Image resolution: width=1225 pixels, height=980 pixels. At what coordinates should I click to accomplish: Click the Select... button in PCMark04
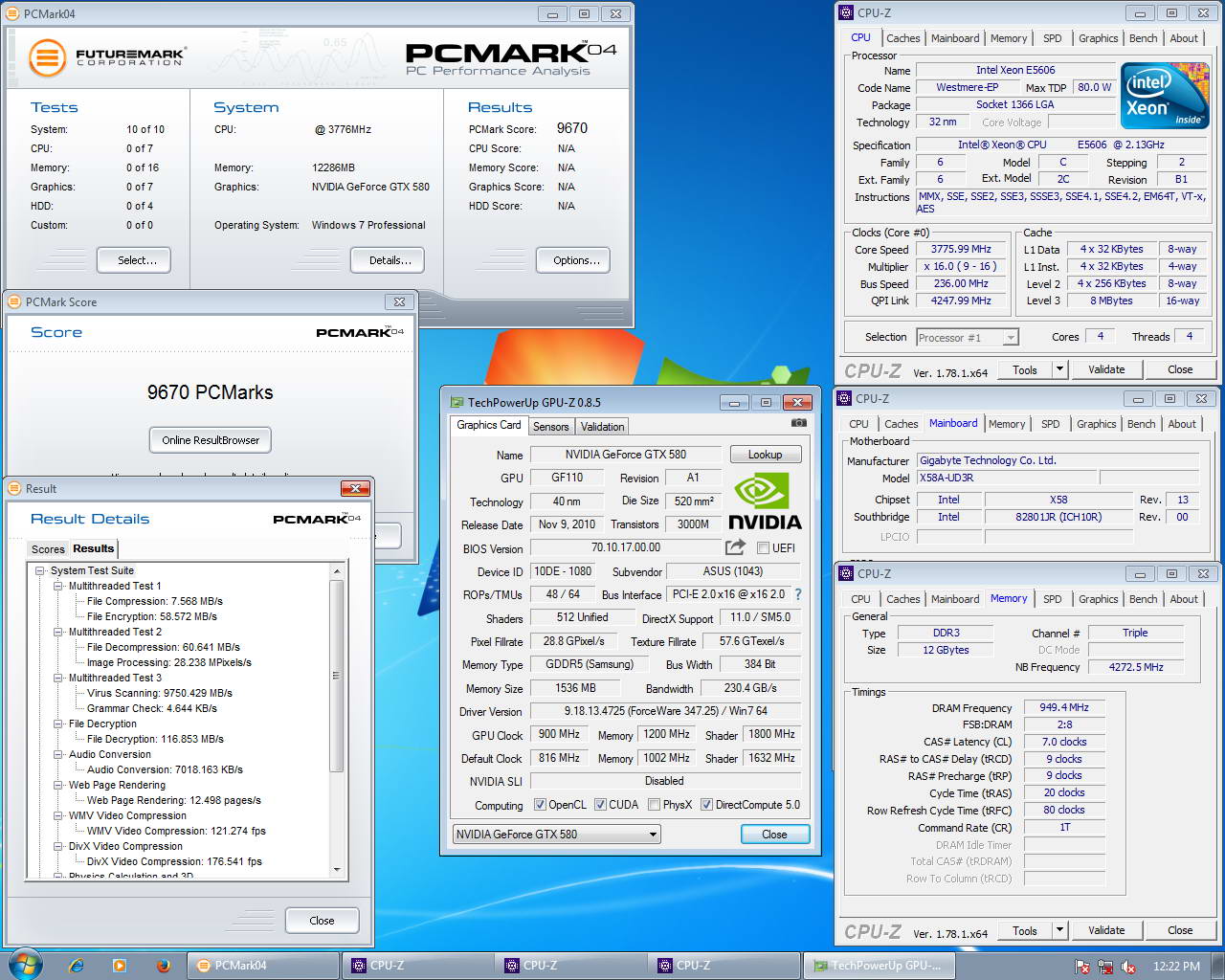134,260
